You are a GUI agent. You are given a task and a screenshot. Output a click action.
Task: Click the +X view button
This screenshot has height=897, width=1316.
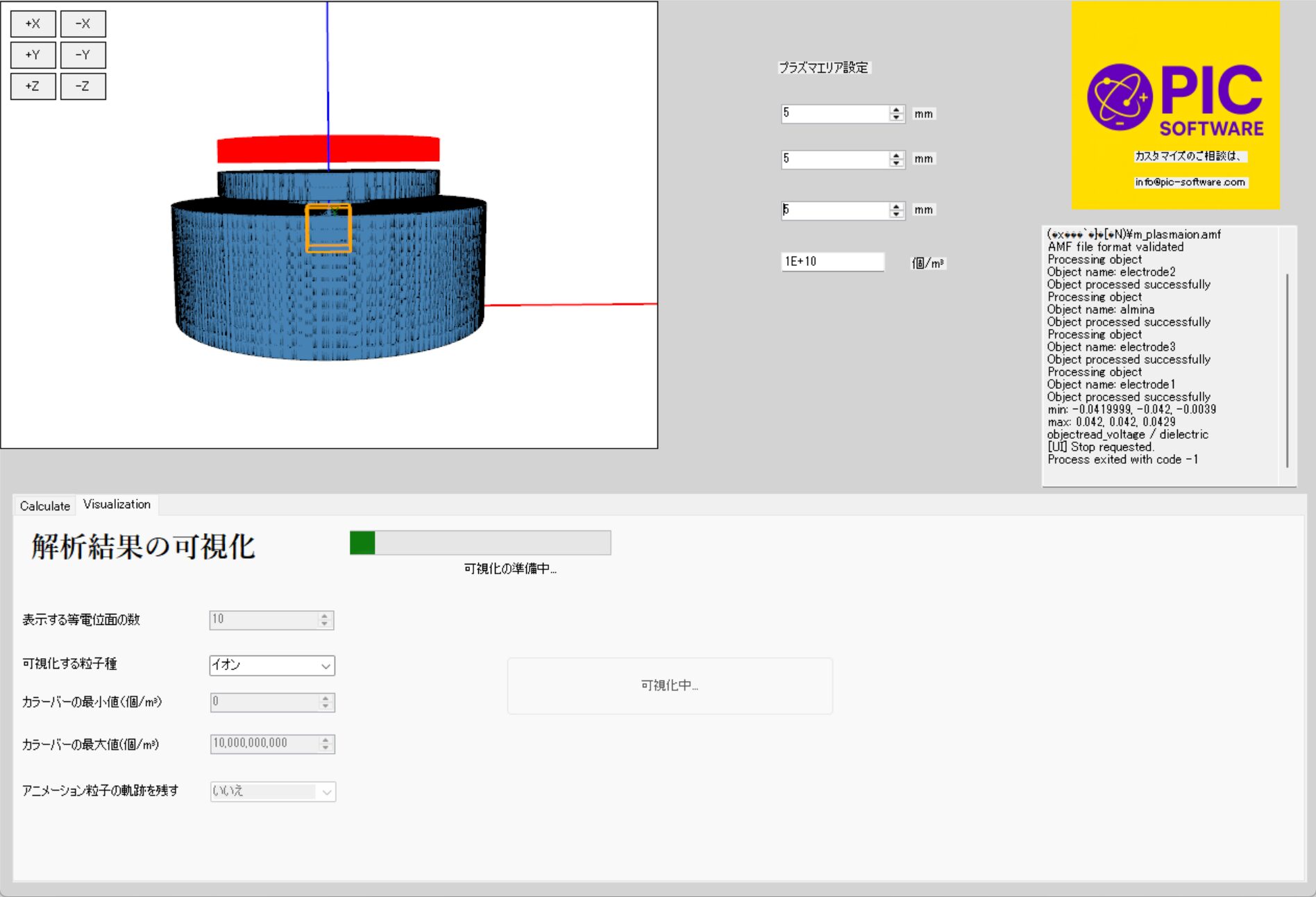pos(33,24)
